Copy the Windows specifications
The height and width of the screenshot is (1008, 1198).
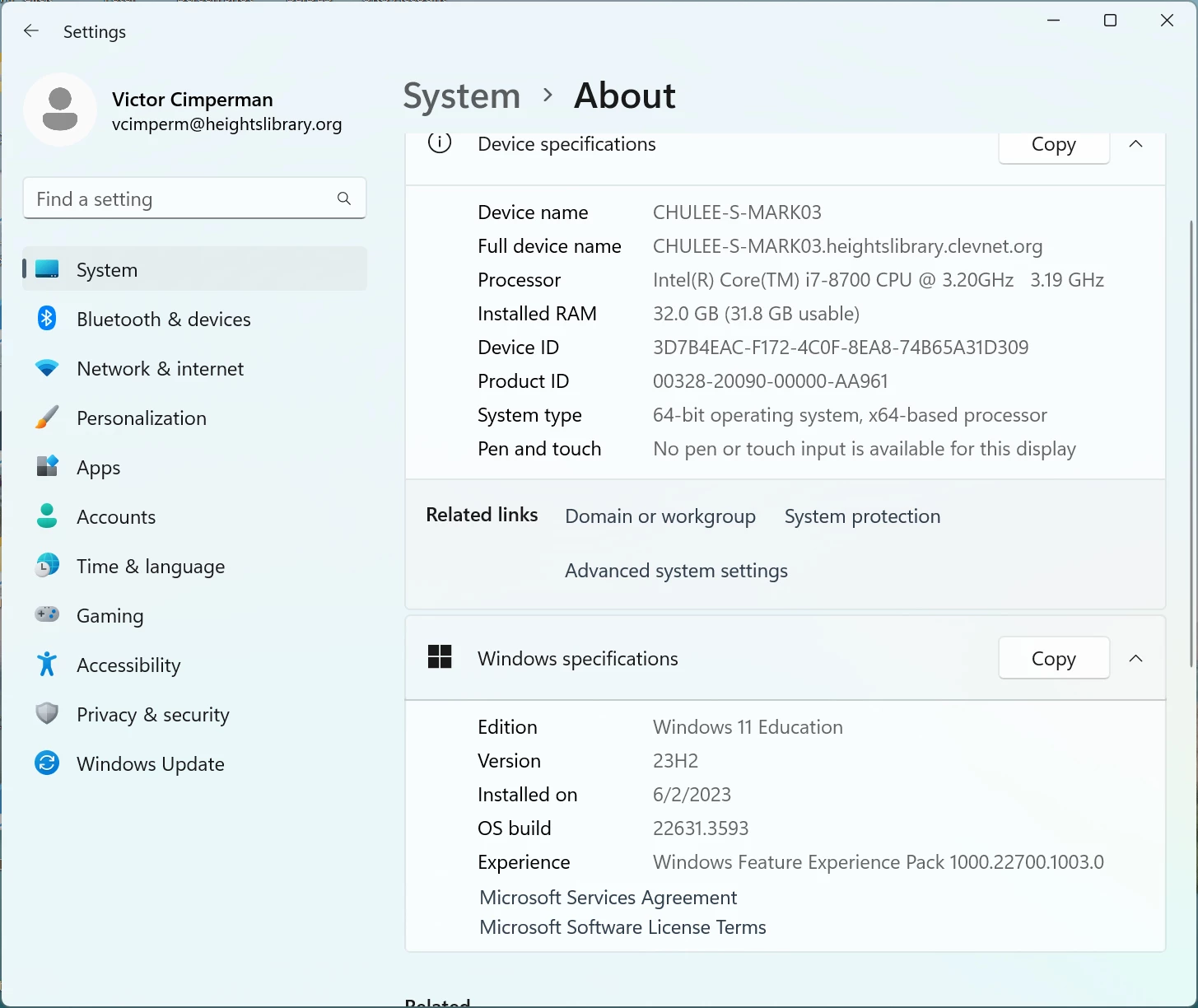[1054, 658]
